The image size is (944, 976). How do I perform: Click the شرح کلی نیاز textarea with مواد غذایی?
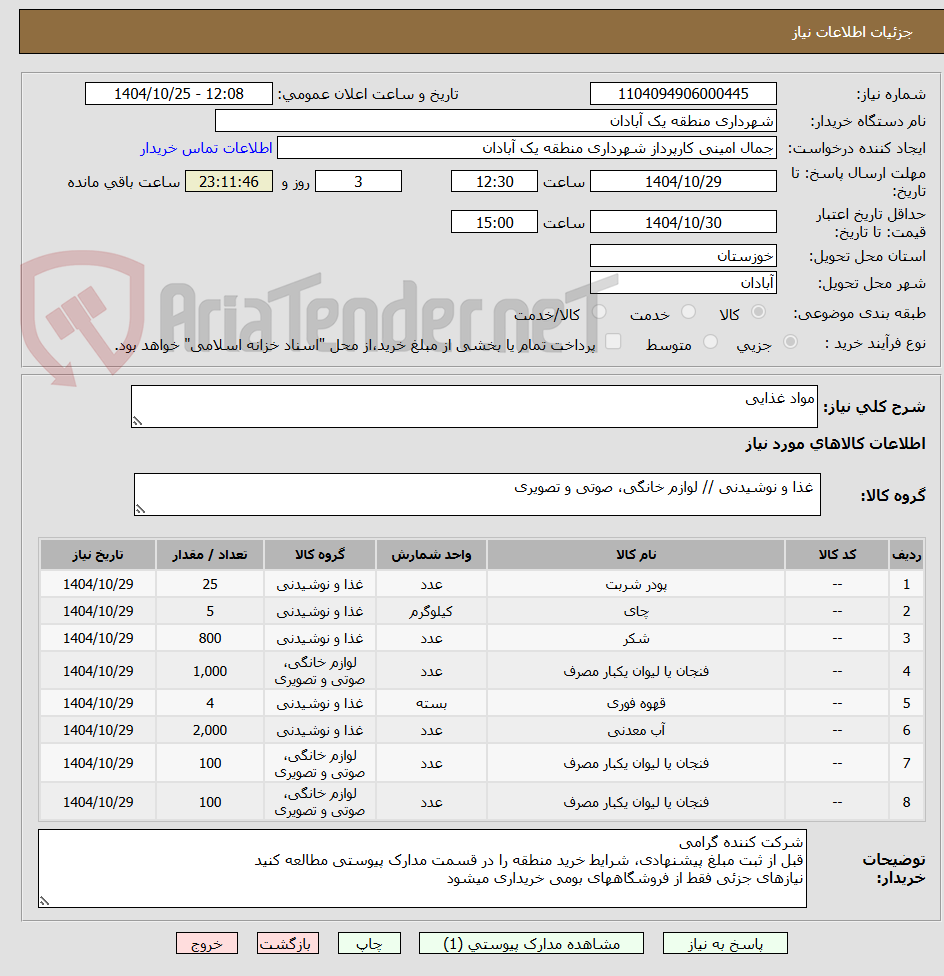click(x=474, y=406)
